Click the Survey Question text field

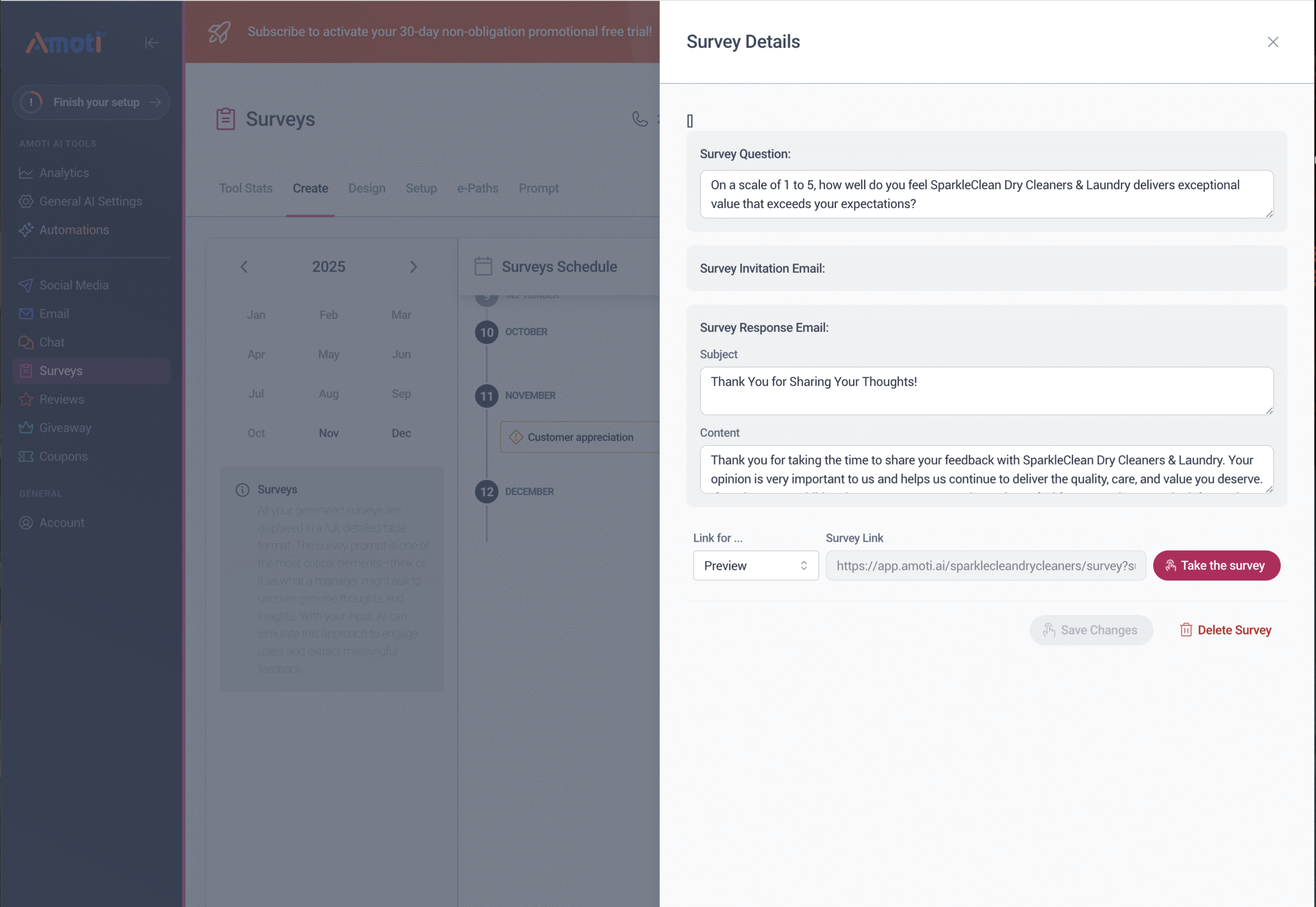(x=986, y=194)
